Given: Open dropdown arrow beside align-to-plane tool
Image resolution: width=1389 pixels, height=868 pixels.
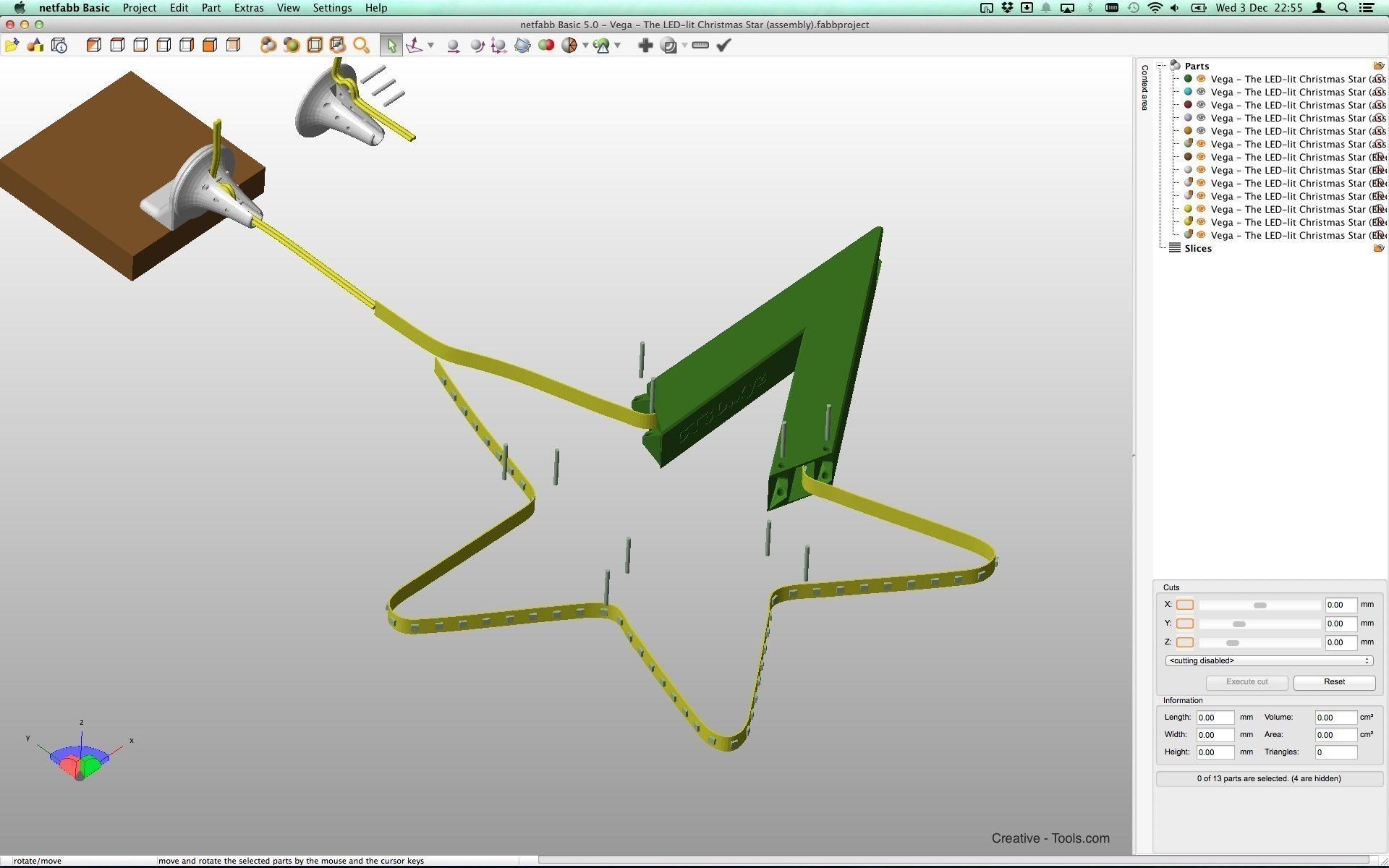Looking at the screenshot, I should 431,46.
